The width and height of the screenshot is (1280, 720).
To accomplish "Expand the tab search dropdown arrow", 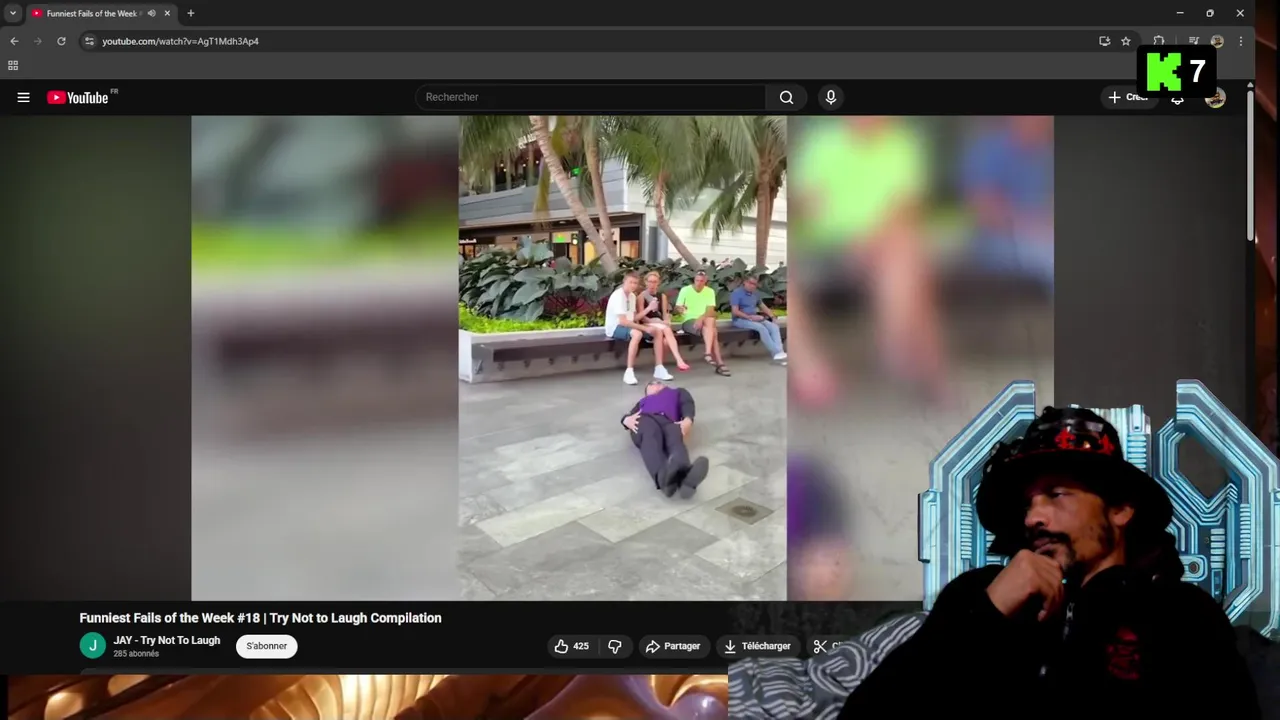I will click(x=13, y=13).
